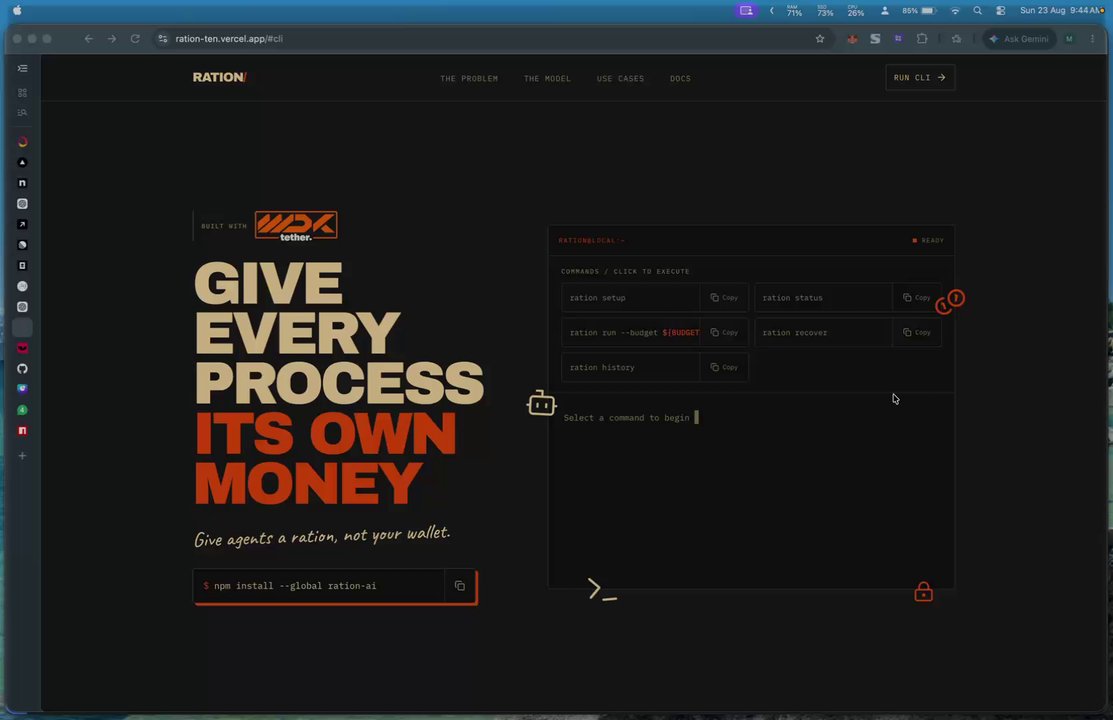Click the npm install command text
Image resolution: width=1113 pixels, height=720 pixels.
[295, 586]
